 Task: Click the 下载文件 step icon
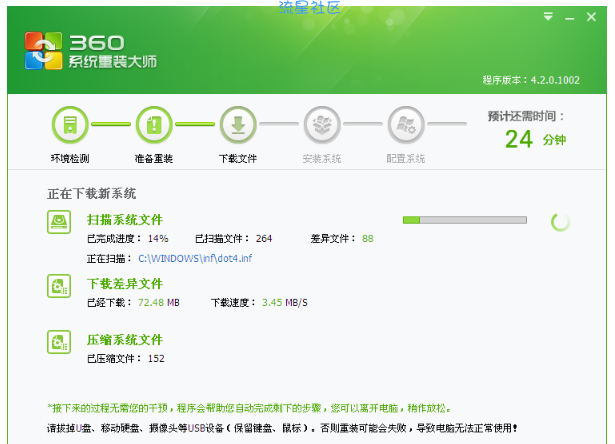(x=238, y=125)
